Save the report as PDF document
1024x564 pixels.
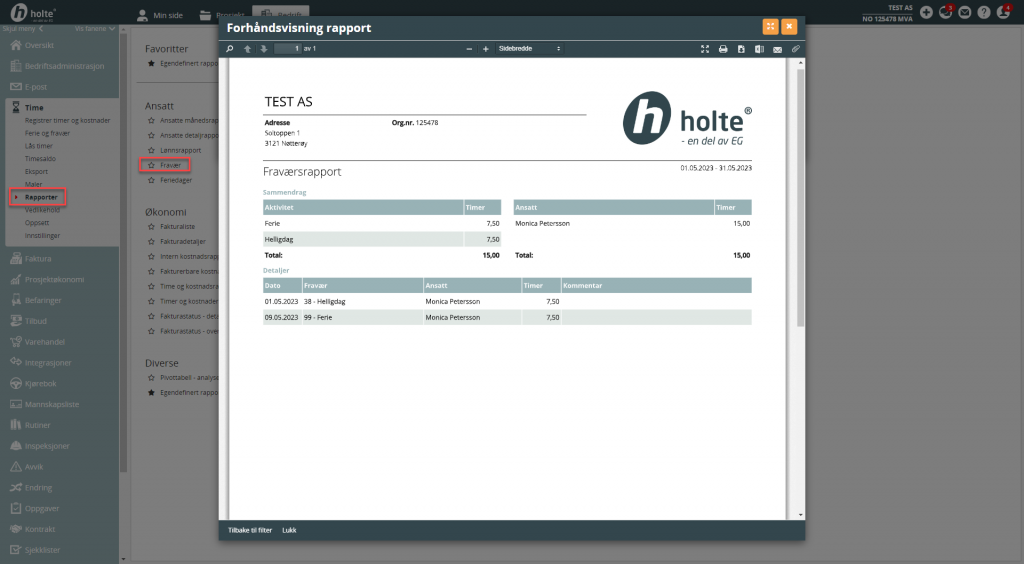pos(741,49)
